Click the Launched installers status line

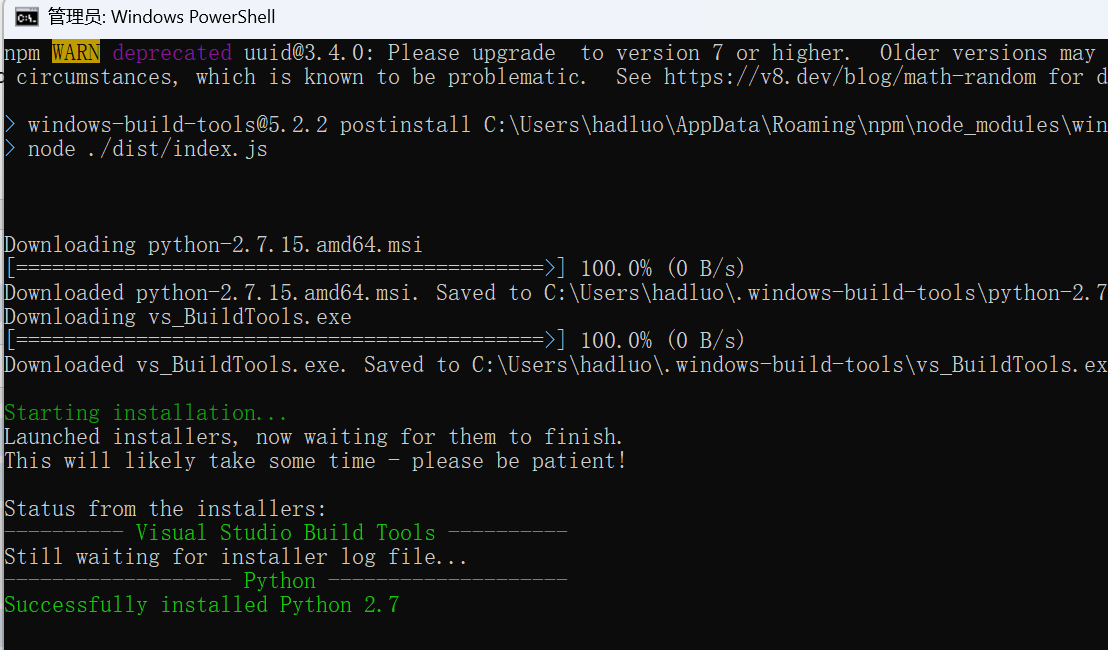point(313,437)
